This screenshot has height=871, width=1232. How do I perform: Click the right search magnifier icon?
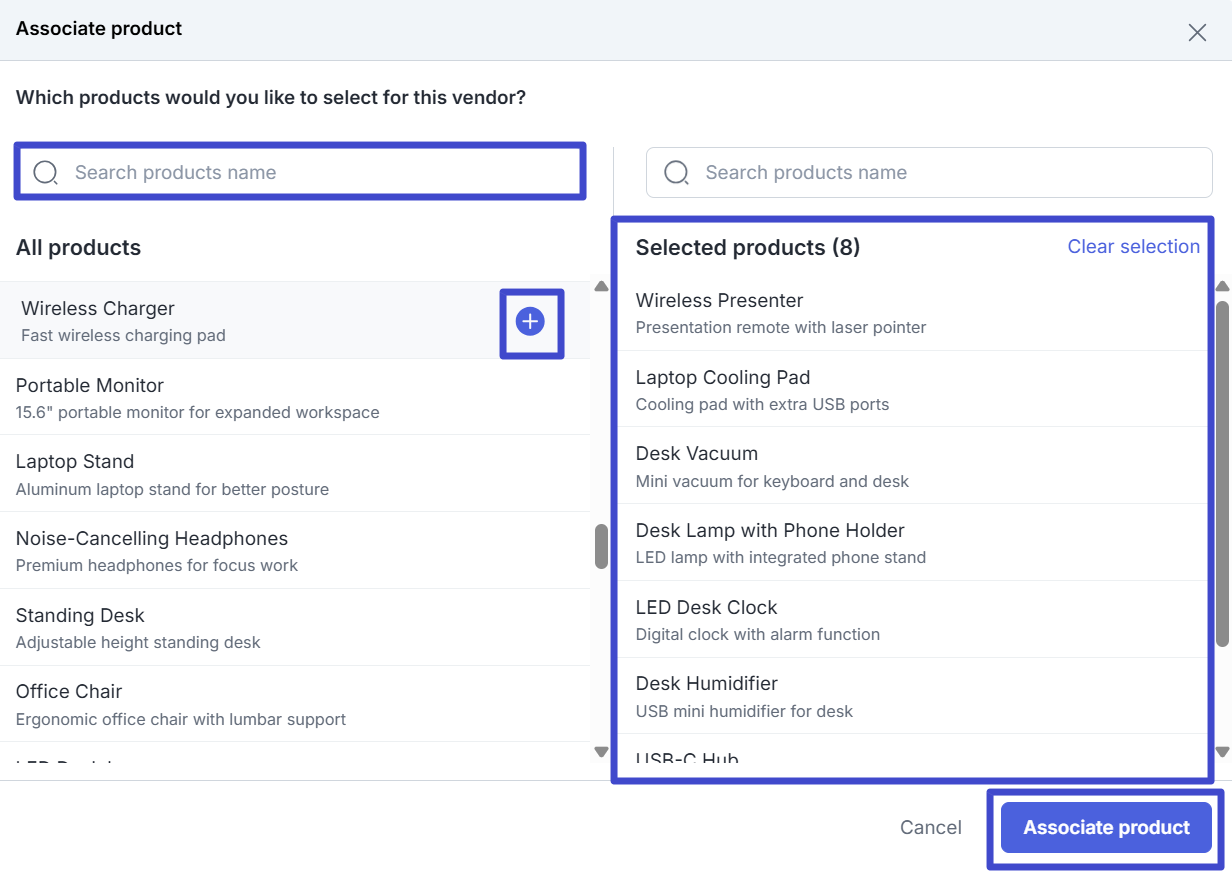click(x=677, y=173)
